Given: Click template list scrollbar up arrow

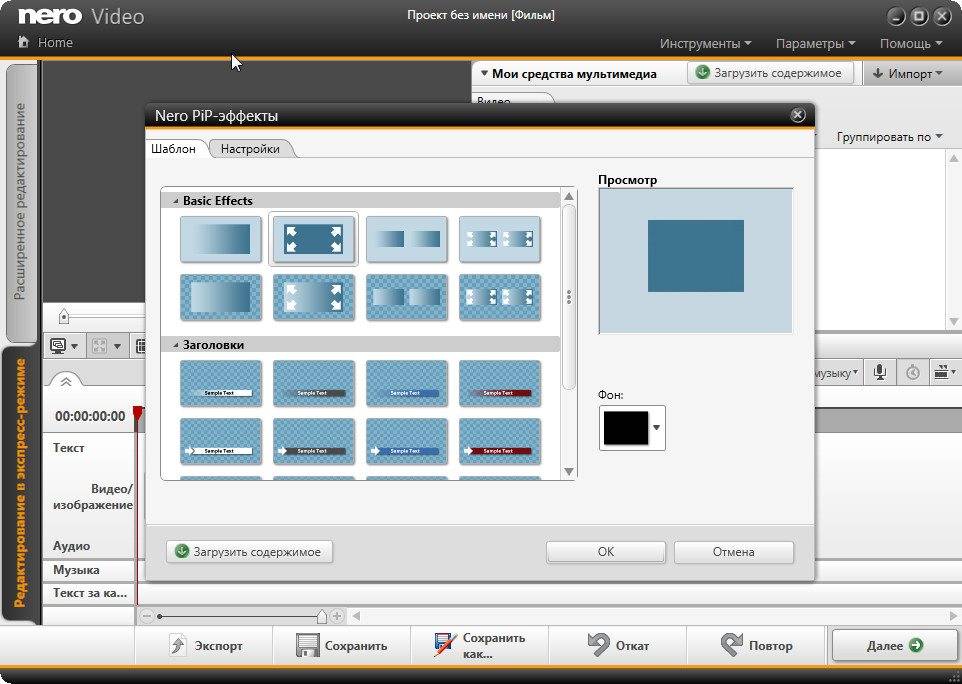Looking at the screenshot, I should [x=569, y=196].
